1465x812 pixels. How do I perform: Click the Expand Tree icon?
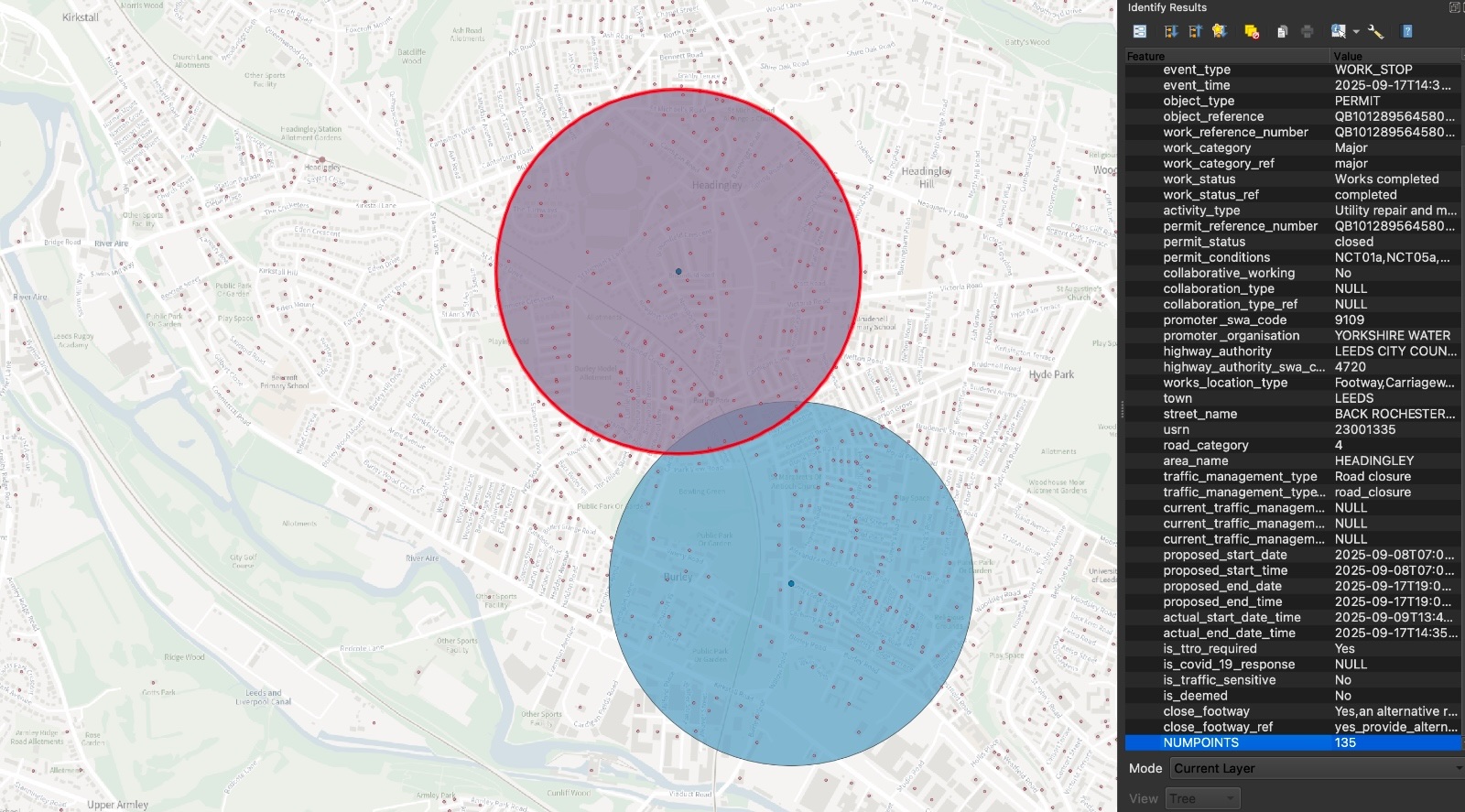coord(1171,31)
